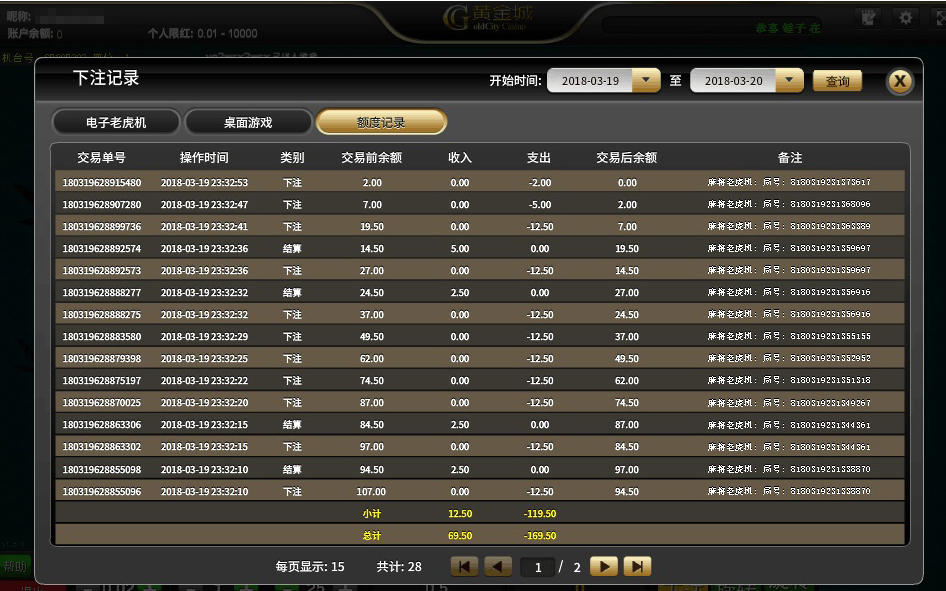The image size is (946, 591).
Task: Jump to the last page of records
Action: [x=638, y=566]
